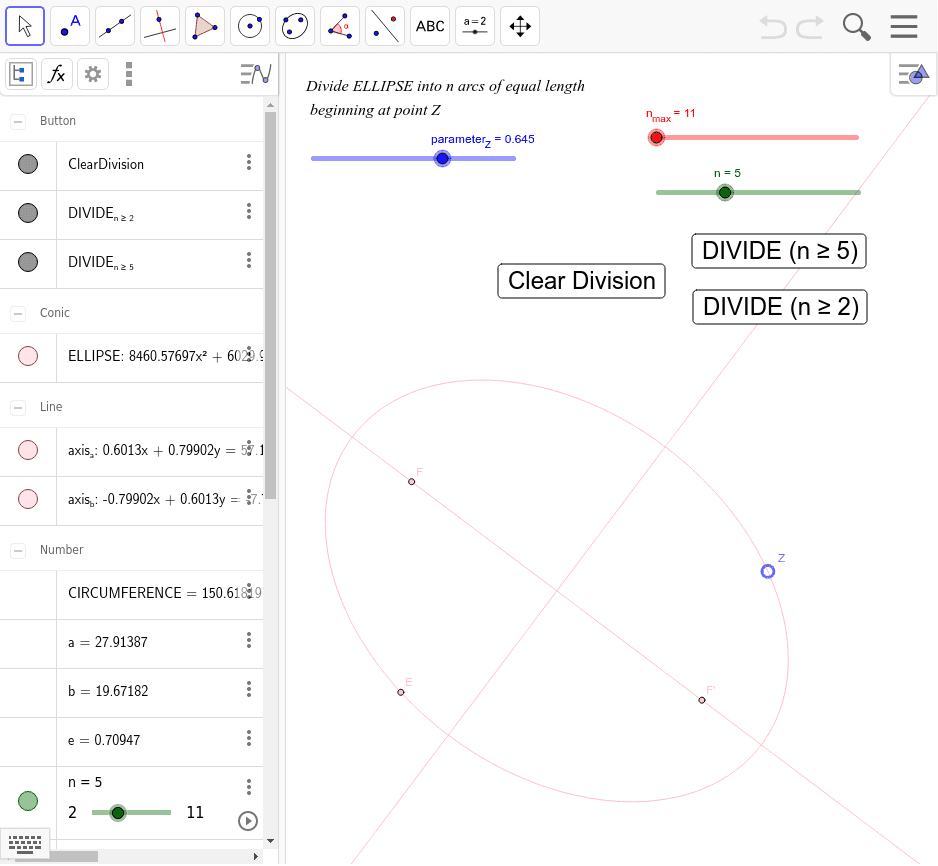
Task: Open more options for n = 5 row
Action: [249, 787]
